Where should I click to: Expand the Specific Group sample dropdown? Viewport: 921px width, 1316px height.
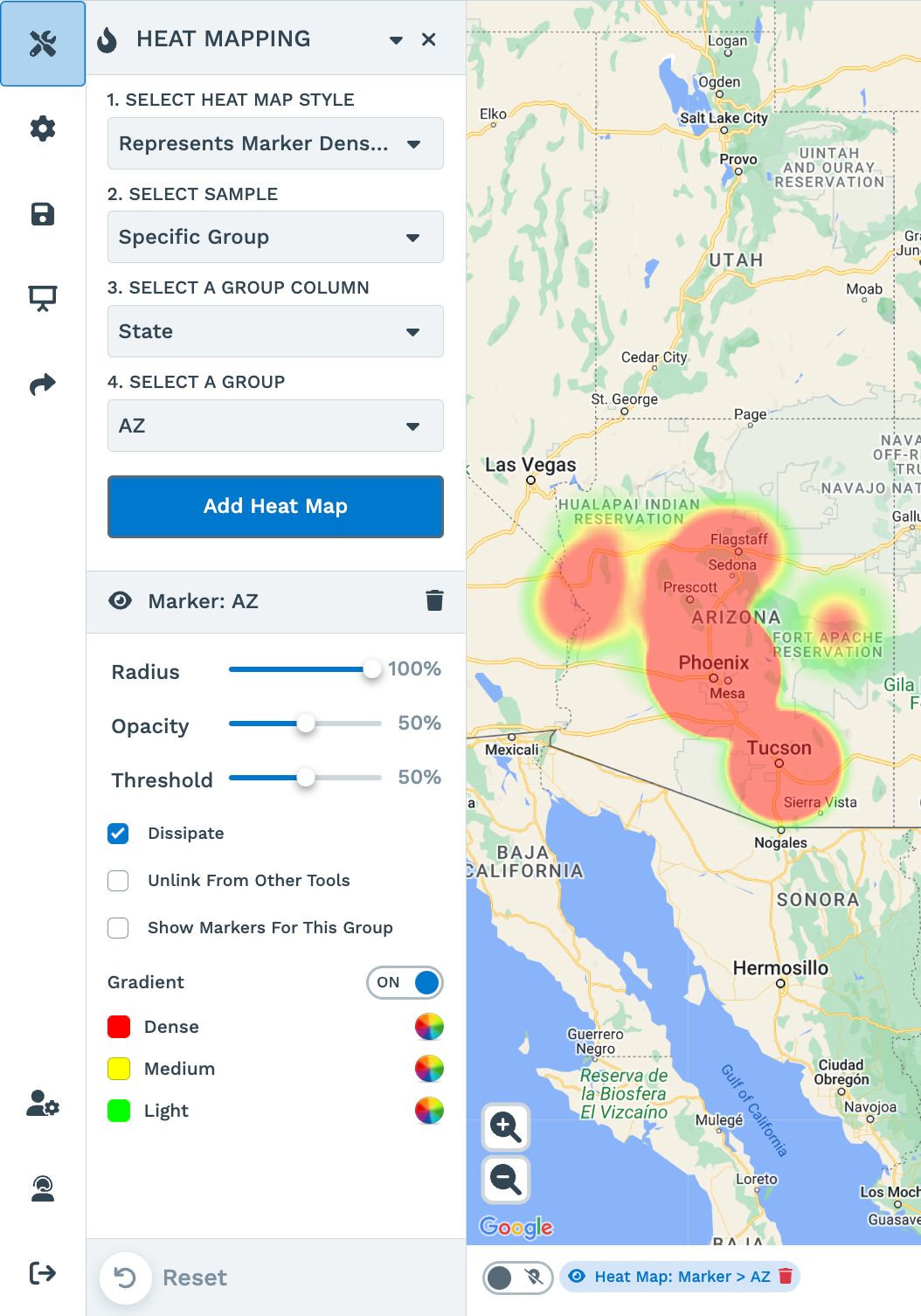275,237
